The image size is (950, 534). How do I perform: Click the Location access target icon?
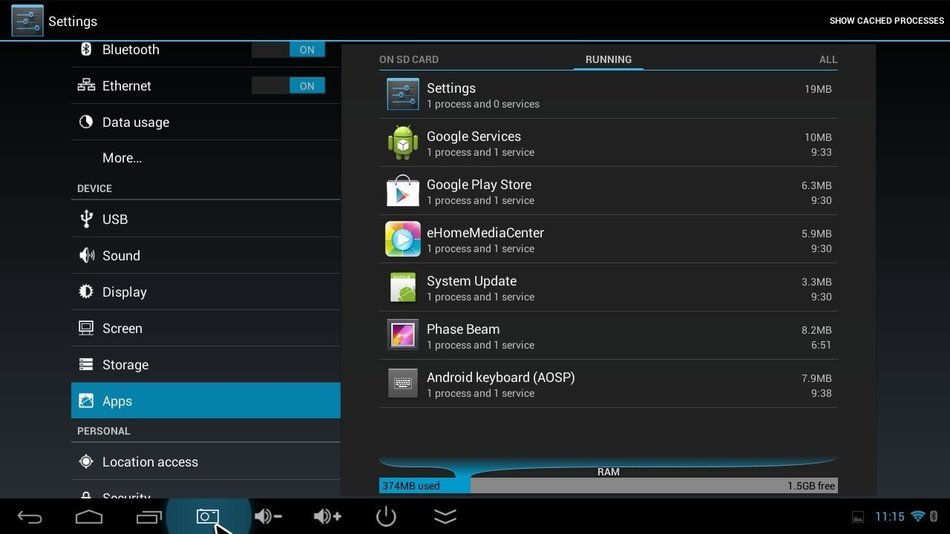pyautogui.click(x=86, y=461)
